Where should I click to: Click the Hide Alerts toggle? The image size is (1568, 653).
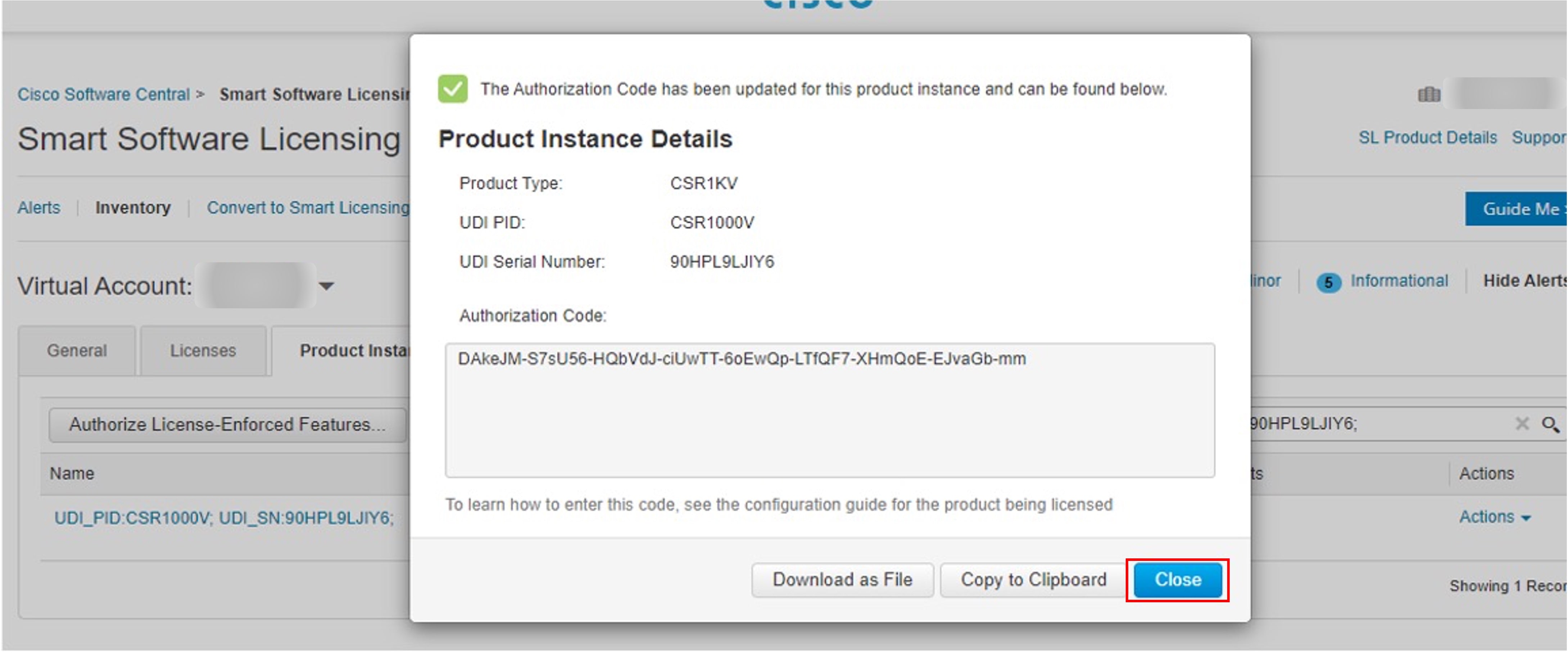click(x=1524, y=281)
